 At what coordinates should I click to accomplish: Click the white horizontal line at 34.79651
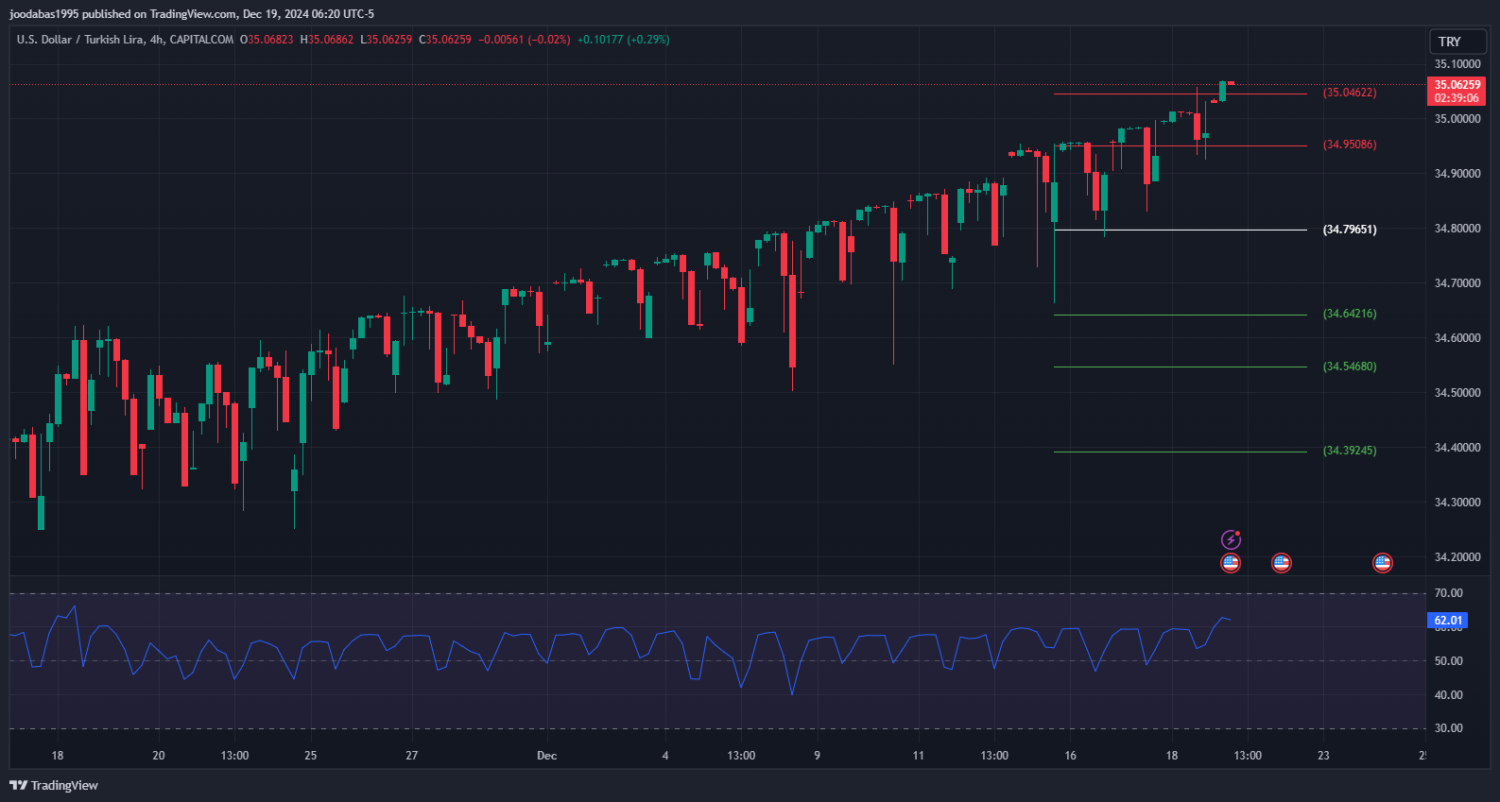tap(1180, 230)
